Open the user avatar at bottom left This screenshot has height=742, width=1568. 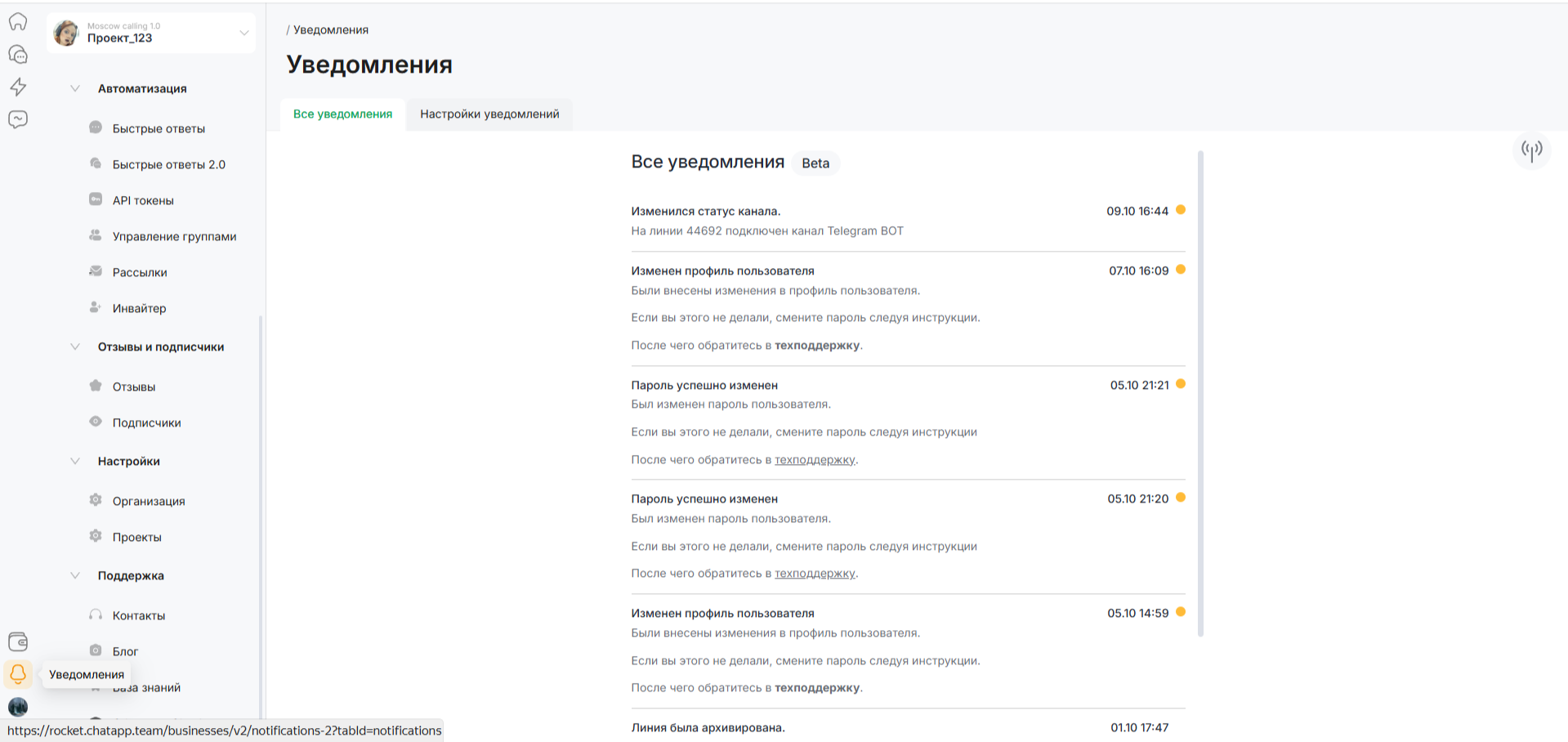[18, 706]
